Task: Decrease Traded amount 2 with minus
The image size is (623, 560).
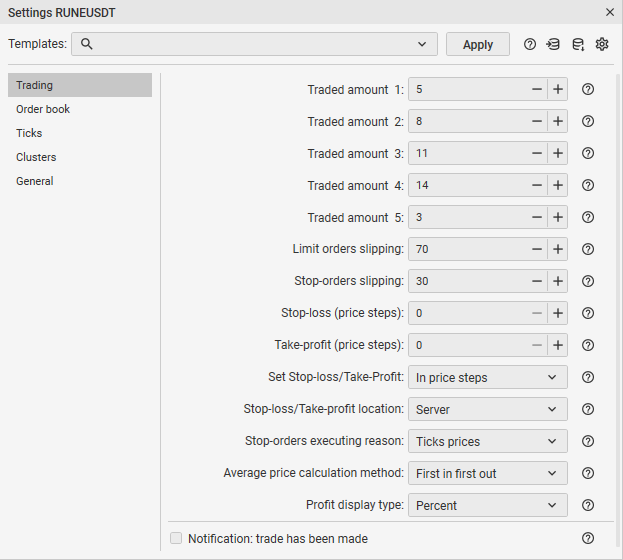Action: pyautogui.click(x=537, y=121)
